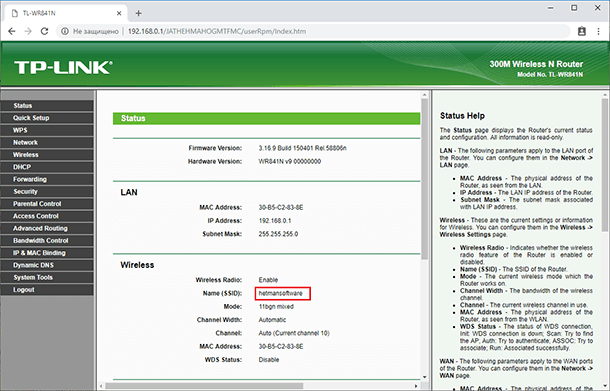The height and width of the screenshot is (391, 610).
Task: Select Bandwidth Control in sidebar
Action: coord(47,240)
